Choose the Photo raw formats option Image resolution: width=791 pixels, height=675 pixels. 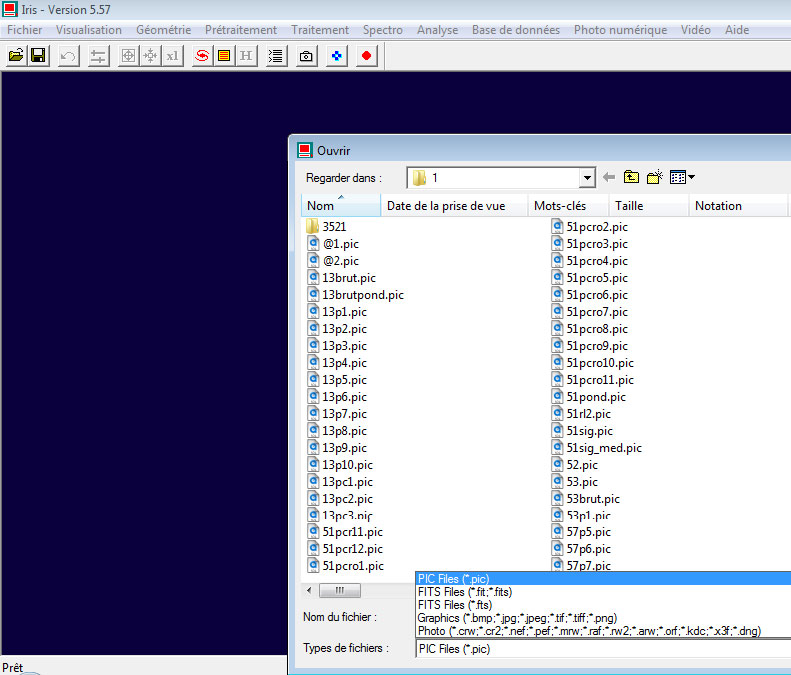click(x=603, y=631)
